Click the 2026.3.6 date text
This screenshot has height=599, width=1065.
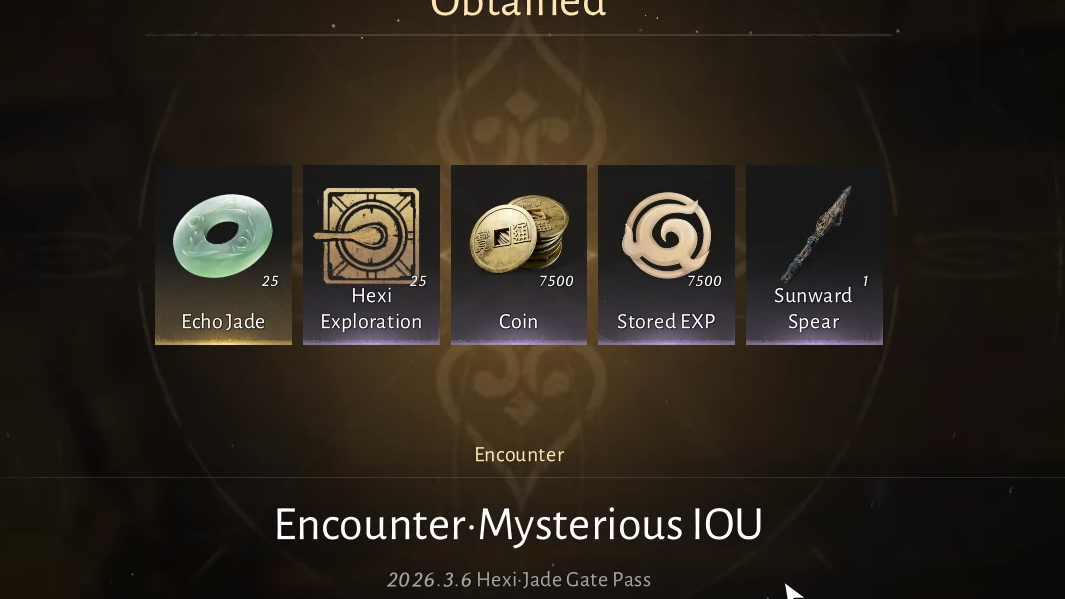point(429,579)
